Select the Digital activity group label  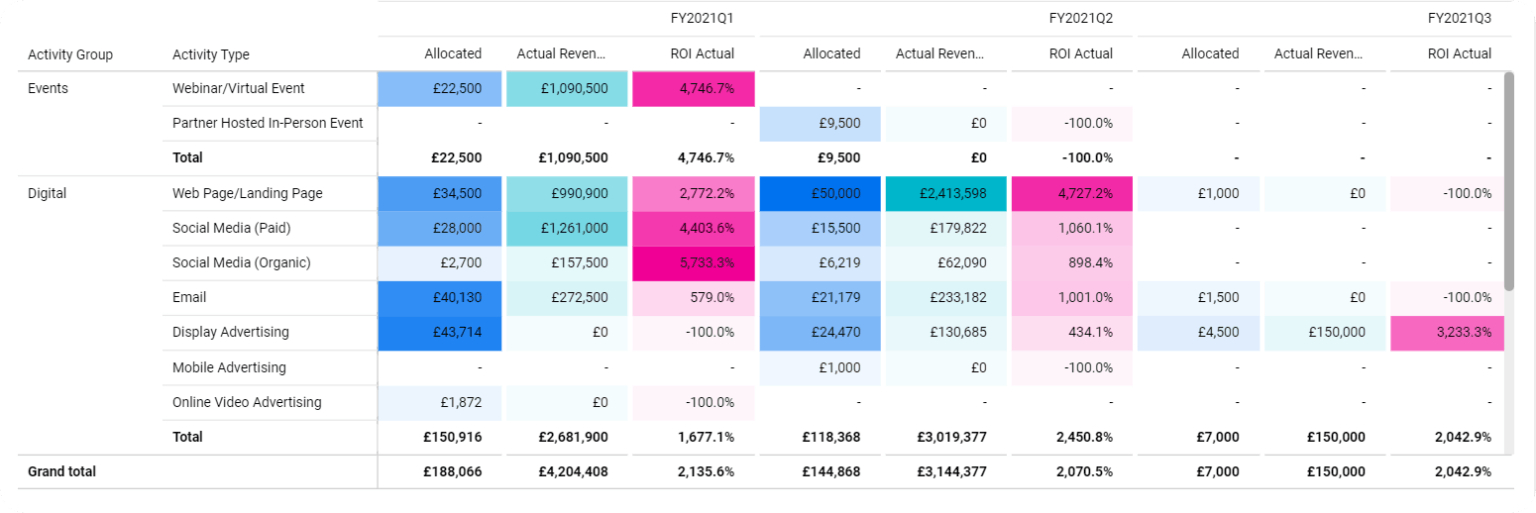click(x=47, y=193)
